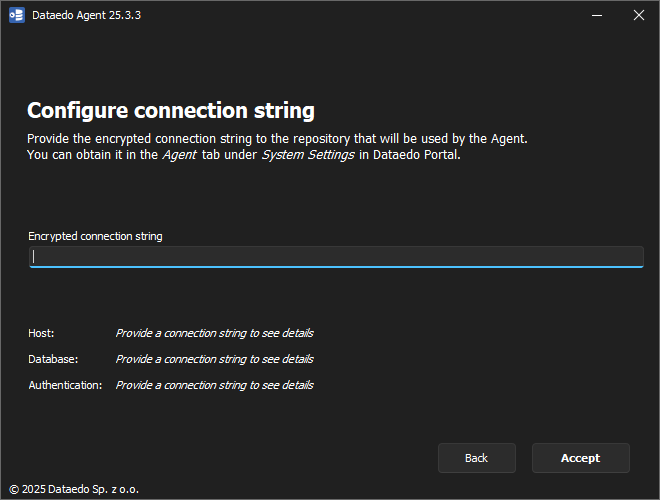
Task: Click the Authentication placeholder details text
Action: [x=215, y=386]
